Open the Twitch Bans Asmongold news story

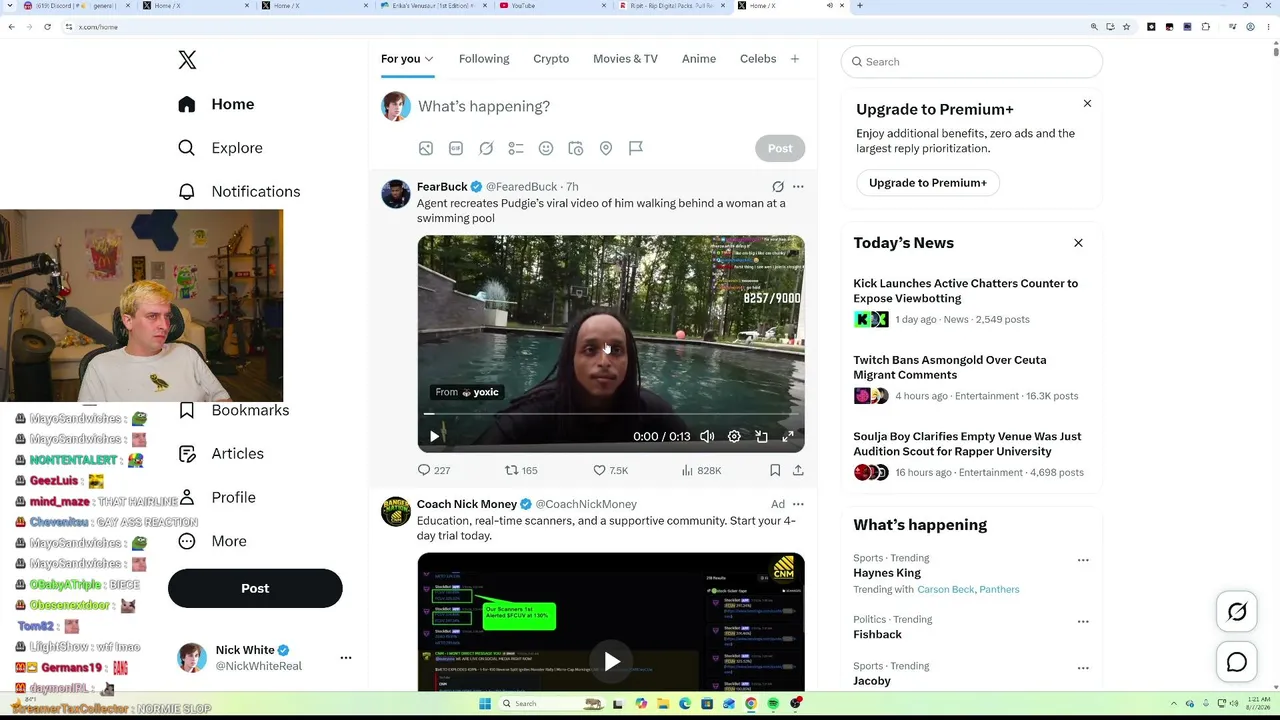click(x=950, y=367)
